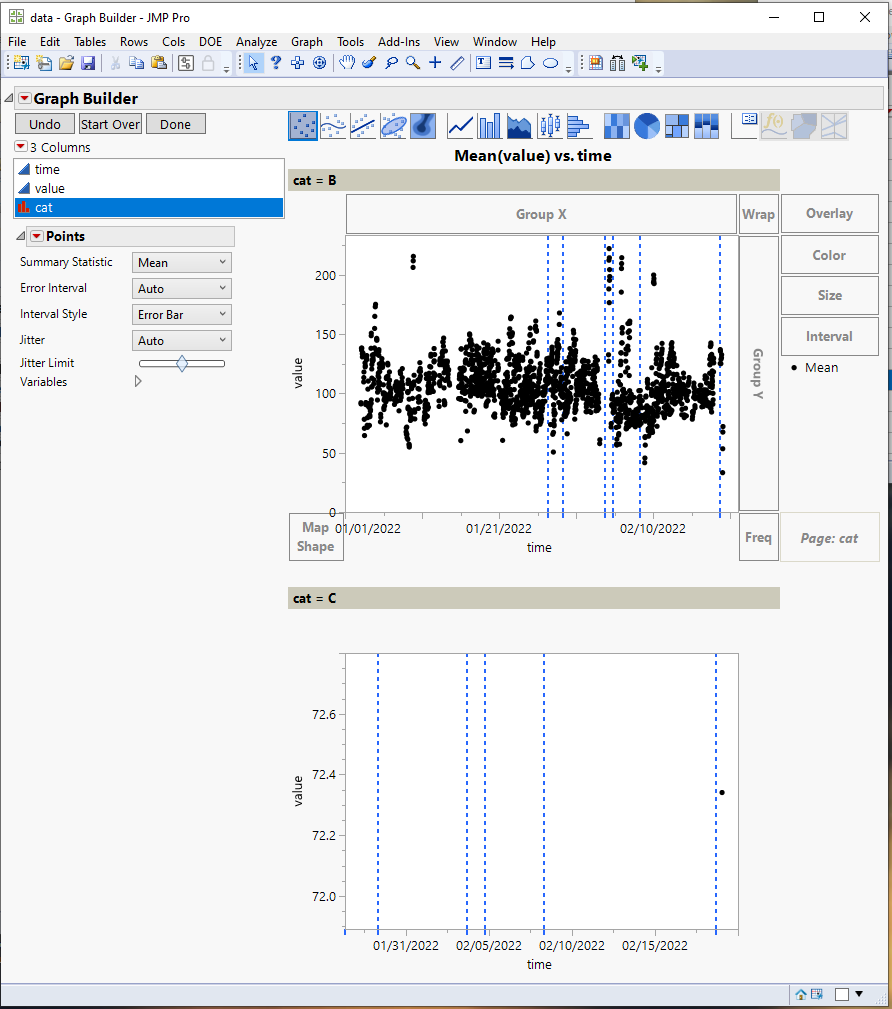Click the Done button
892x1009 pixels.
pyautogui.click(x=175, y=124)
